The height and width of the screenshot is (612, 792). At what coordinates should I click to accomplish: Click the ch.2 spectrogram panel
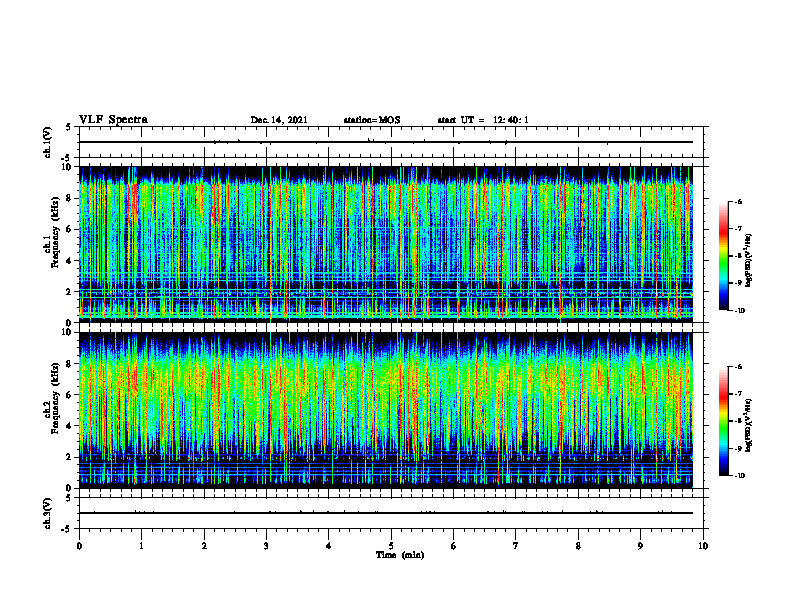pyautogui.click(x=386, y=410)
